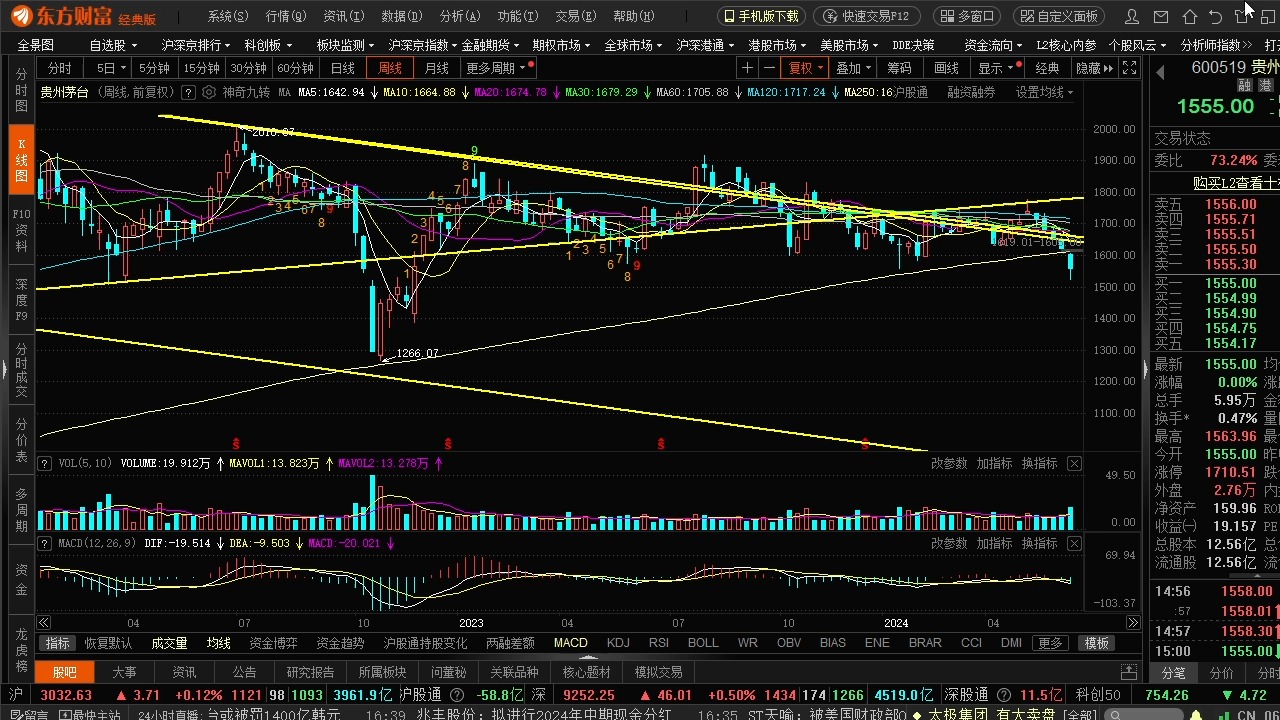Select 5分钟 period
The height and width of the screenshot is (720, 1280).
point(154,68)
